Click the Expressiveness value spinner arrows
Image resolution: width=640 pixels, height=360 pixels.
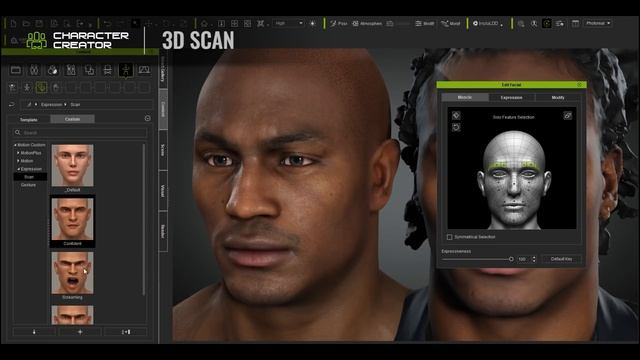[x=533, y=259]
